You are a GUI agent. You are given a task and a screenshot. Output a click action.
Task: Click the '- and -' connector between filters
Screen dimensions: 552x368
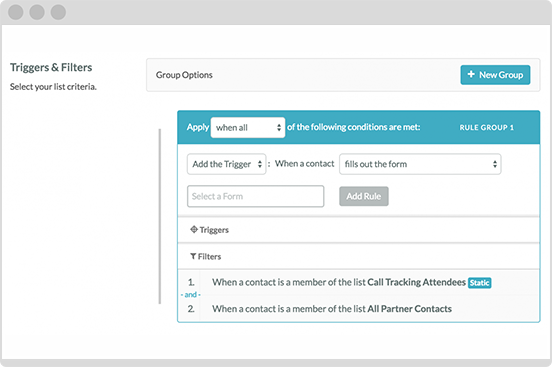point(190,294)
